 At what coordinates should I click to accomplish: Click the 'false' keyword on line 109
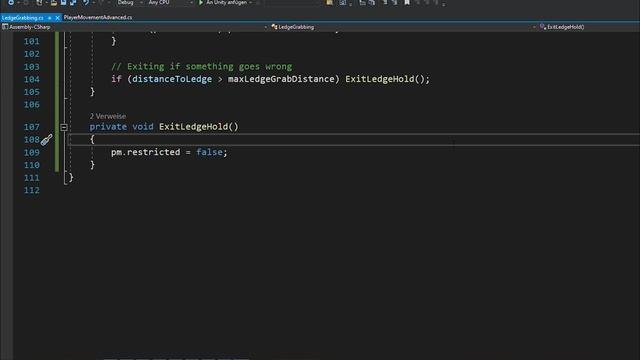pyautogui.click(x=209, y=152)
